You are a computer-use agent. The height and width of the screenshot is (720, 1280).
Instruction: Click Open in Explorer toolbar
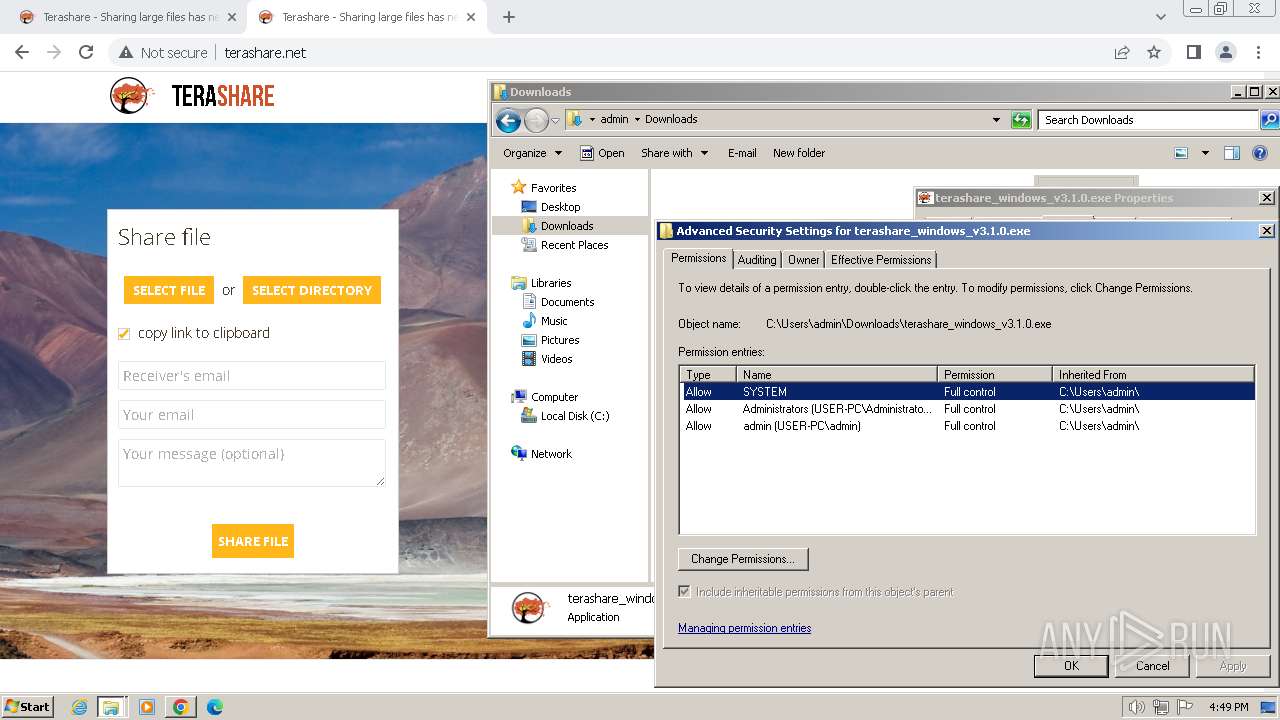(603, 153)
